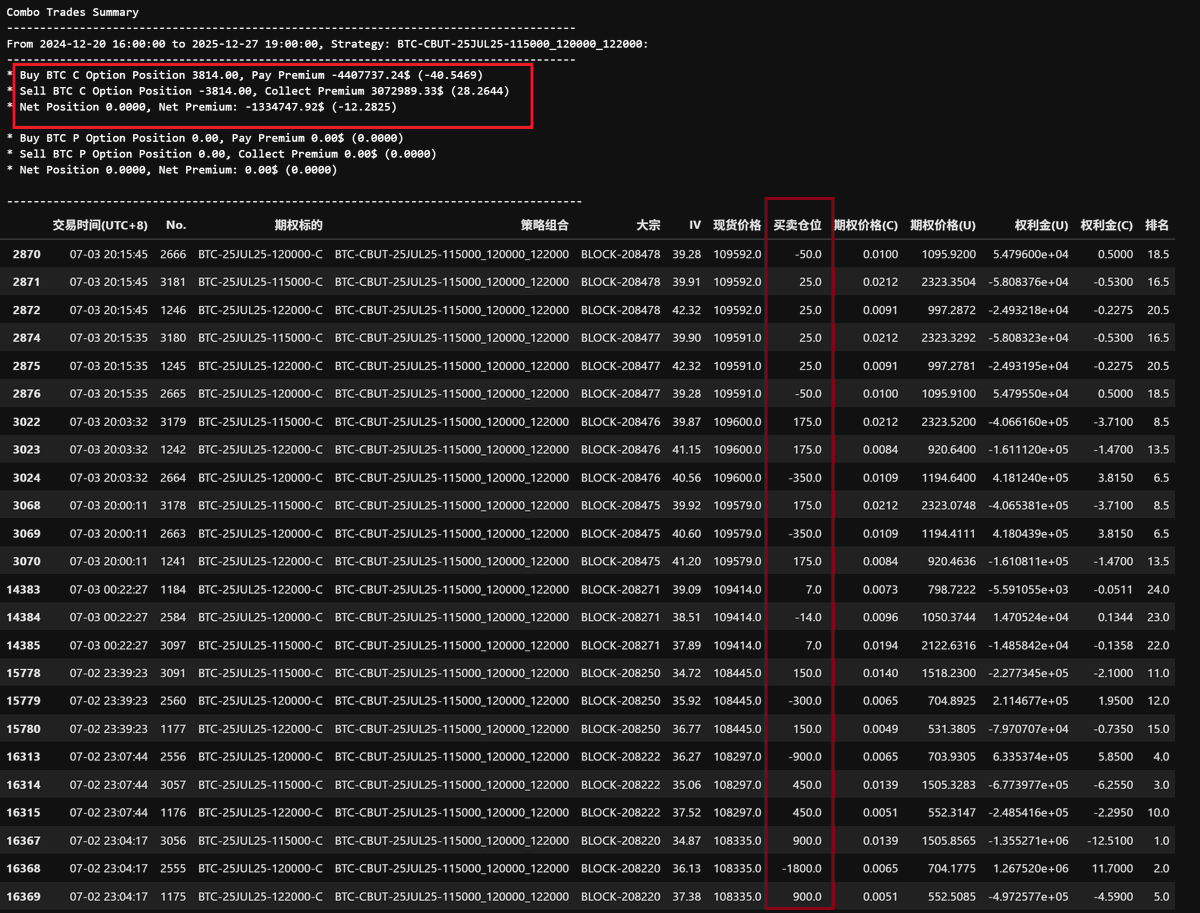Click the IV column header
This screenshot has height=913, width=1200.
(694, 226)
